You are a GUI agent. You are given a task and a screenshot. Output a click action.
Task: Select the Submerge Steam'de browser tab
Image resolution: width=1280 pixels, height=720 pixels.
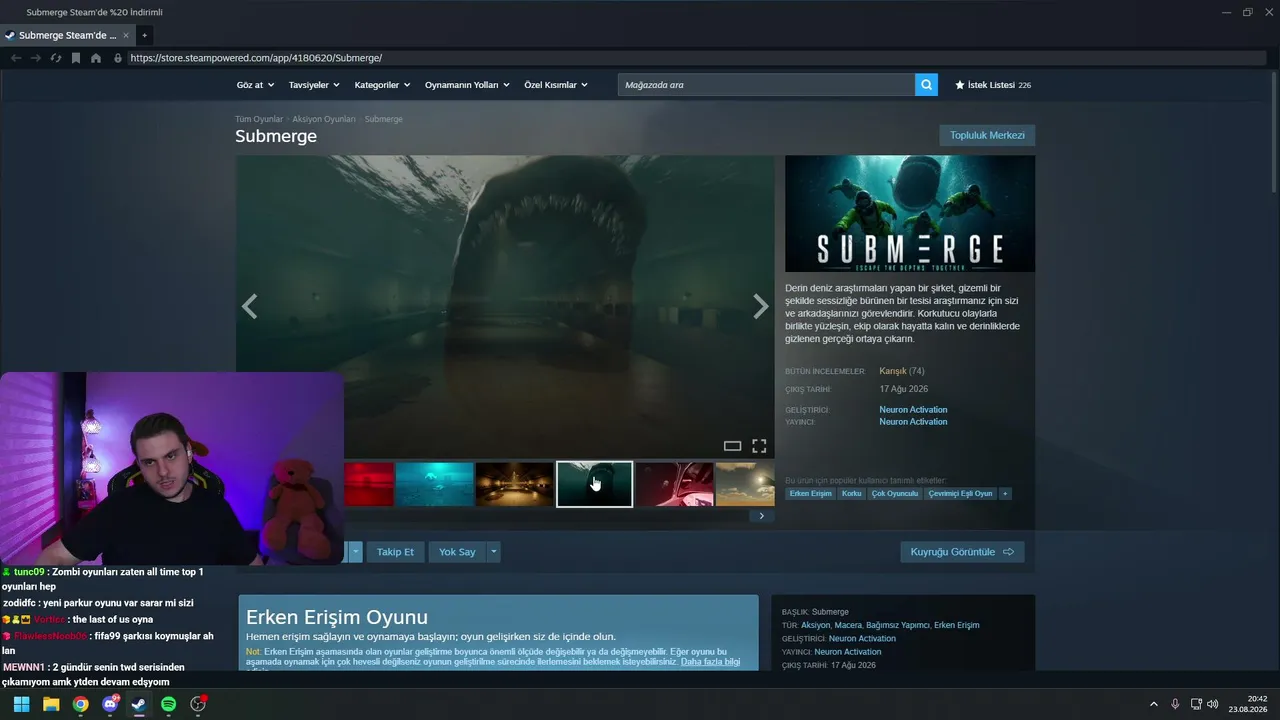tap(67, 35)
